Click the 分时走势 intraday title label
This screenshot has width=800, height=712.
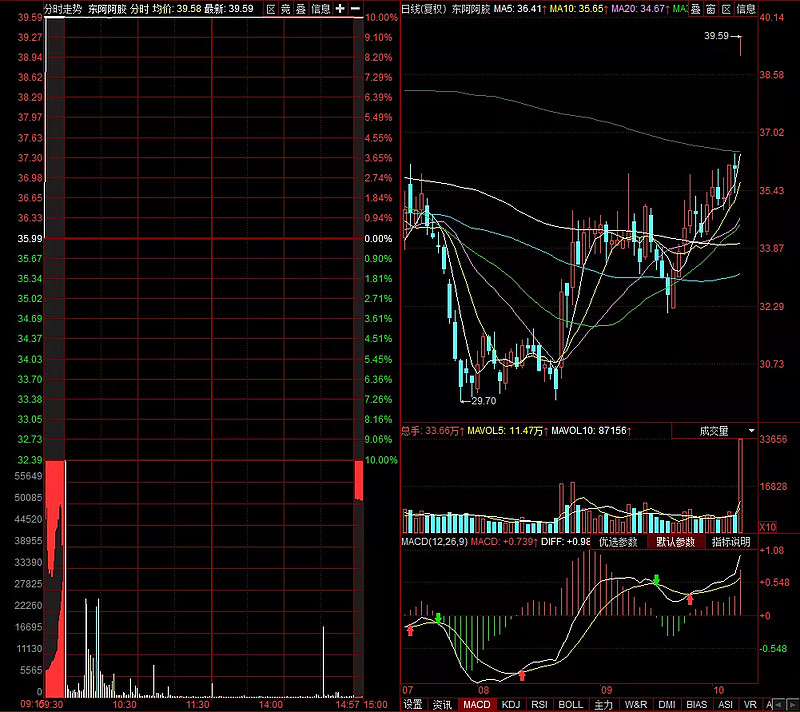pos(63,9)
